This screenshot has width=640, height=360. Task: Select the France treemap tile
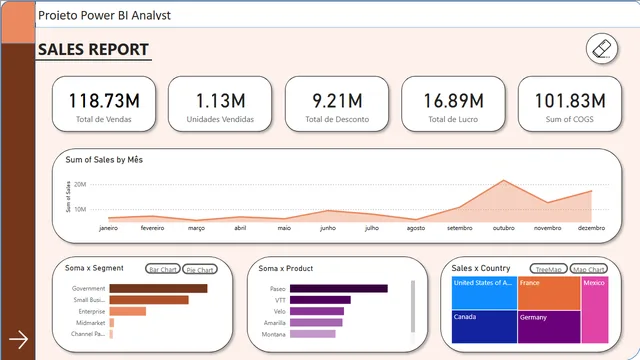(549, 293)
